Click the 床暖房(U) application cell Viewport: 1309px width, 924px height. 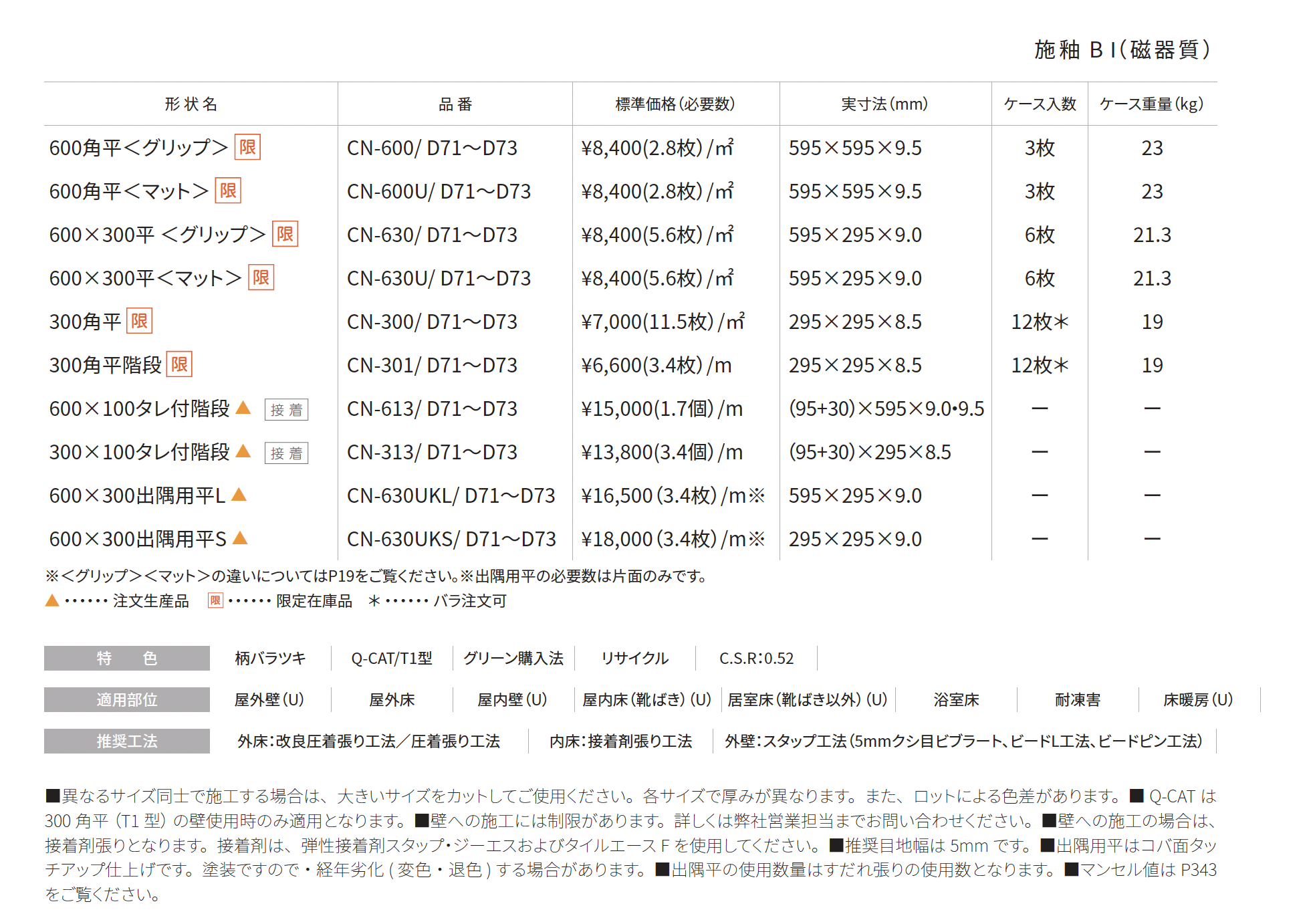(1198, 700)
